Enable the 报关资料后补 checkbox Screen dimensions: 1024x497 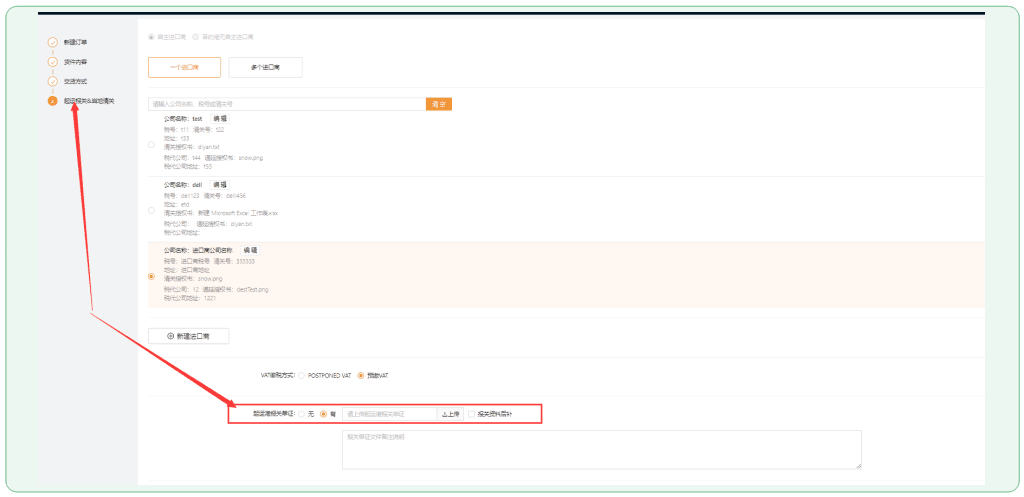[472, 413]
